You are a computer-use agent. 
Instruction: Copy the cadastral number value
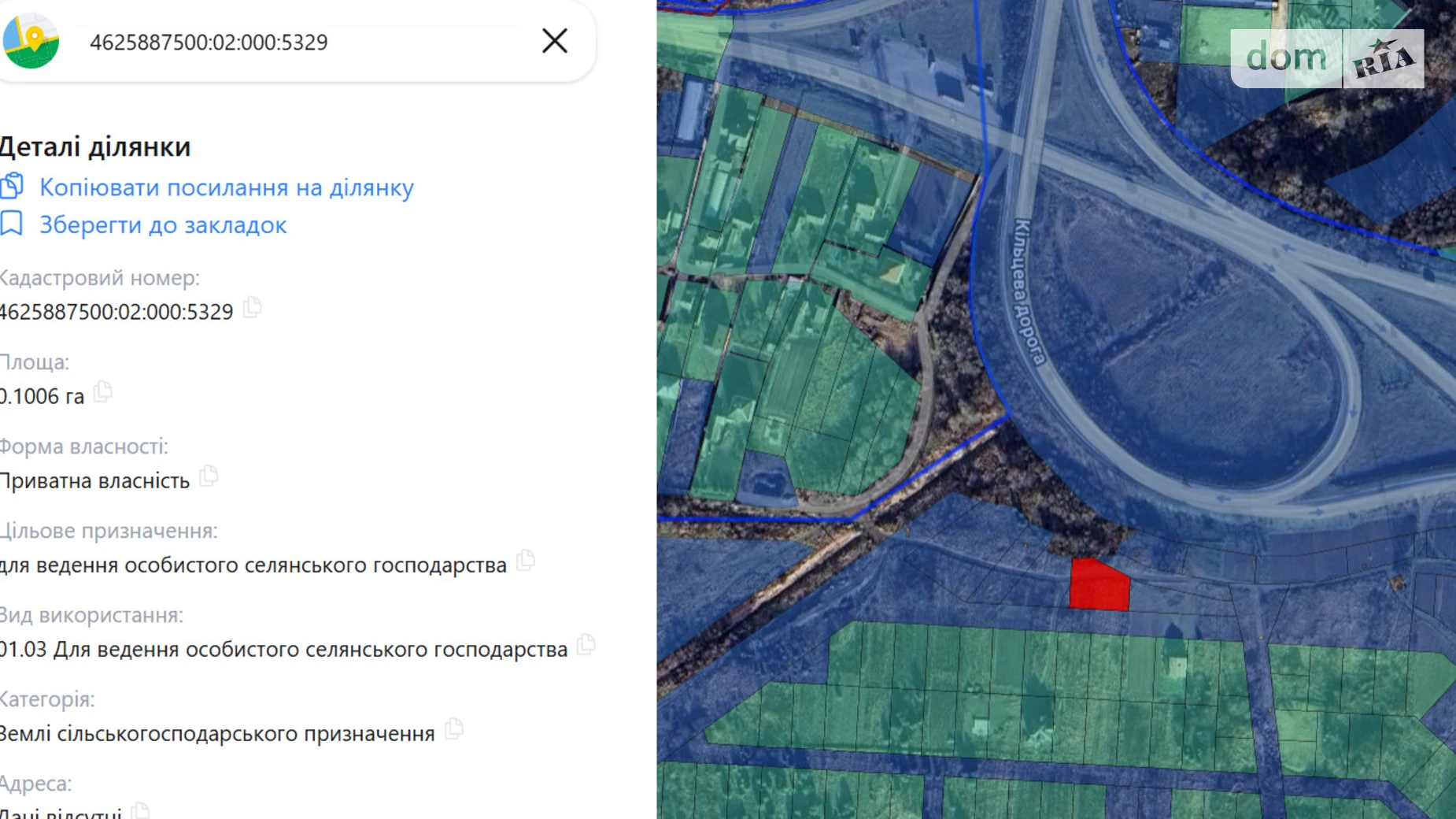(253, 307)
